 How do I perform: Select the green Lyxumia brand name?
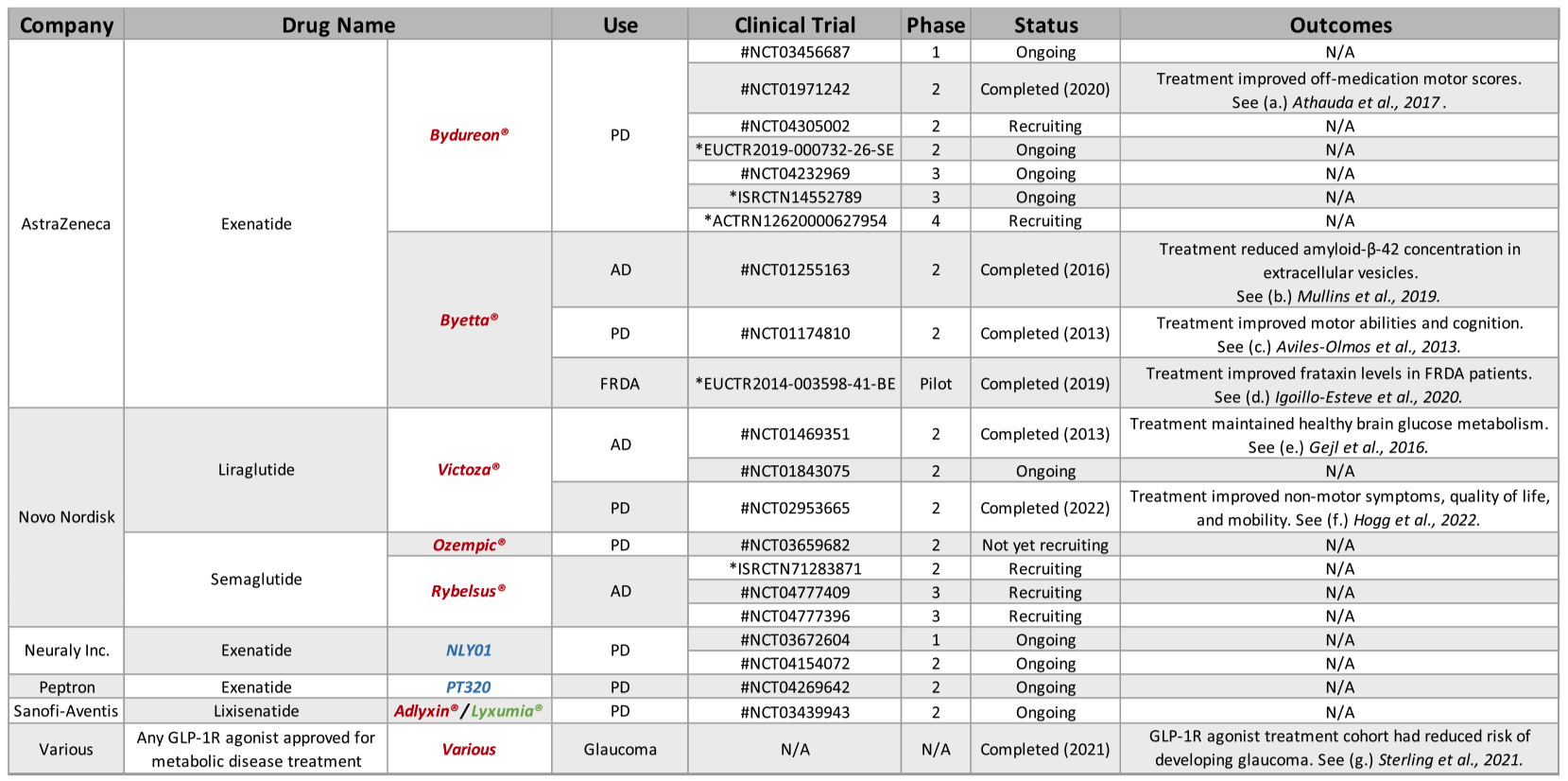pos(508,711)
